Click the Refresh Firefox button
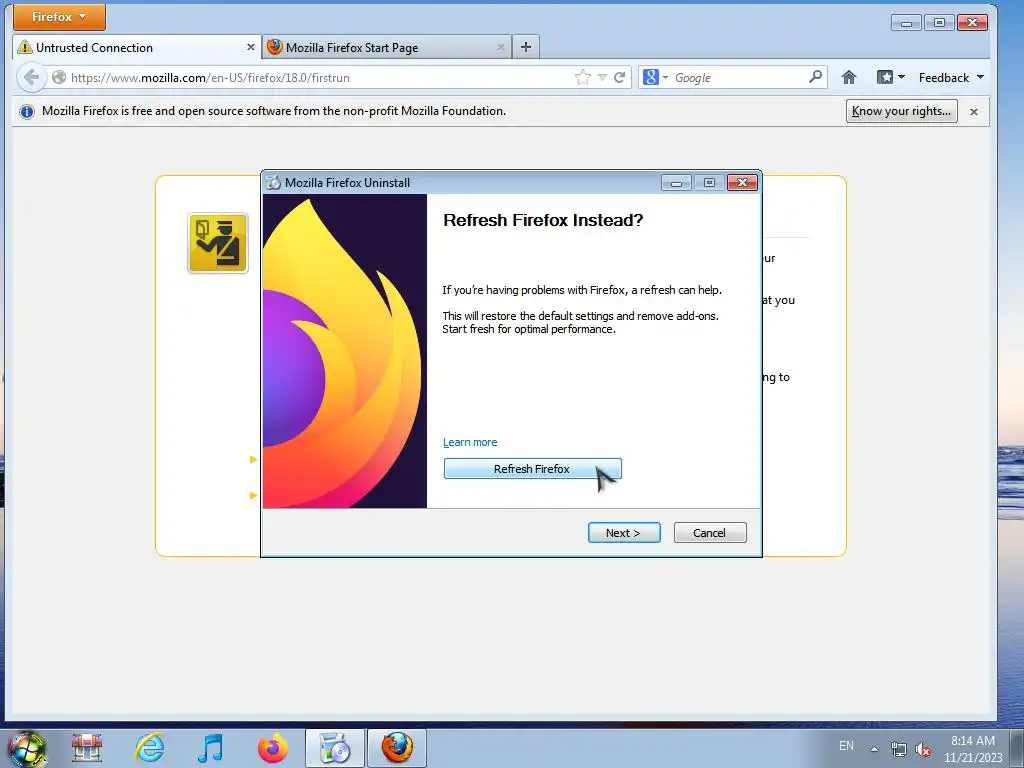The height and width of the screenshot is (768, 1024). pos(532,469)
